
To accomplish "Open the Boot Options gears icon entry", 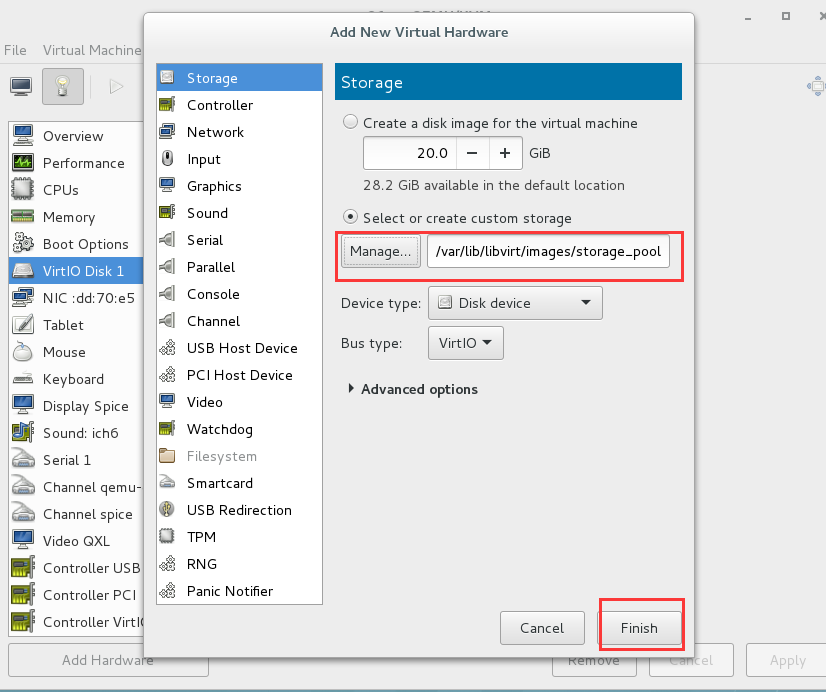I will tap(23, 243).
